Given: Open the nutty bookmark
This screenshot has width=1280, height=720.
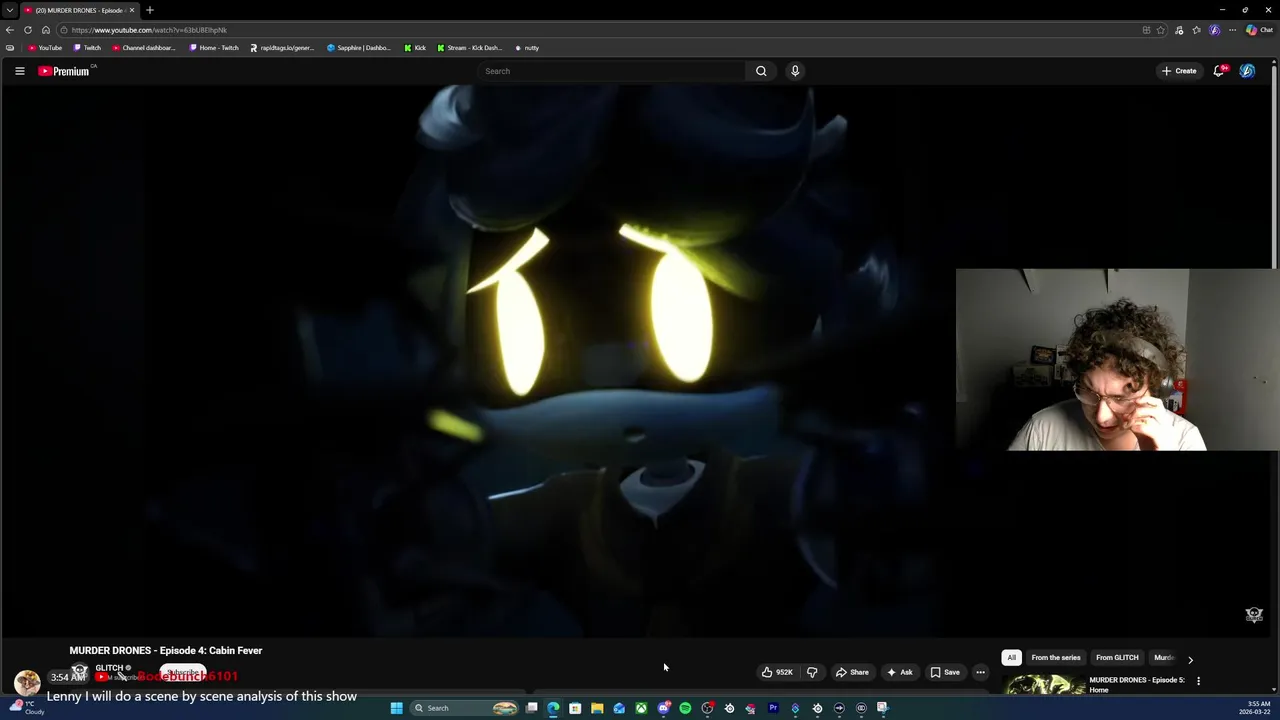Looking at the screenshot, I should [527, 48].
